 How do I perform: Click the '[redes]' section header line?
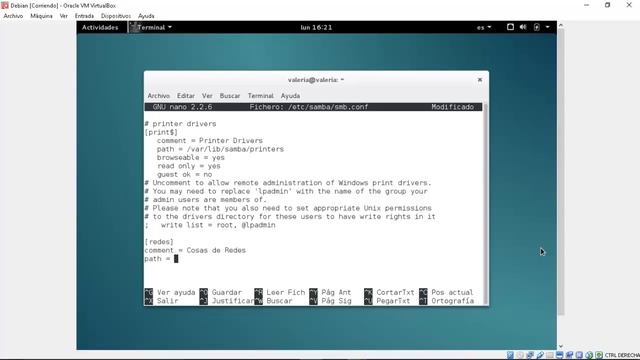tap(159, 242)
